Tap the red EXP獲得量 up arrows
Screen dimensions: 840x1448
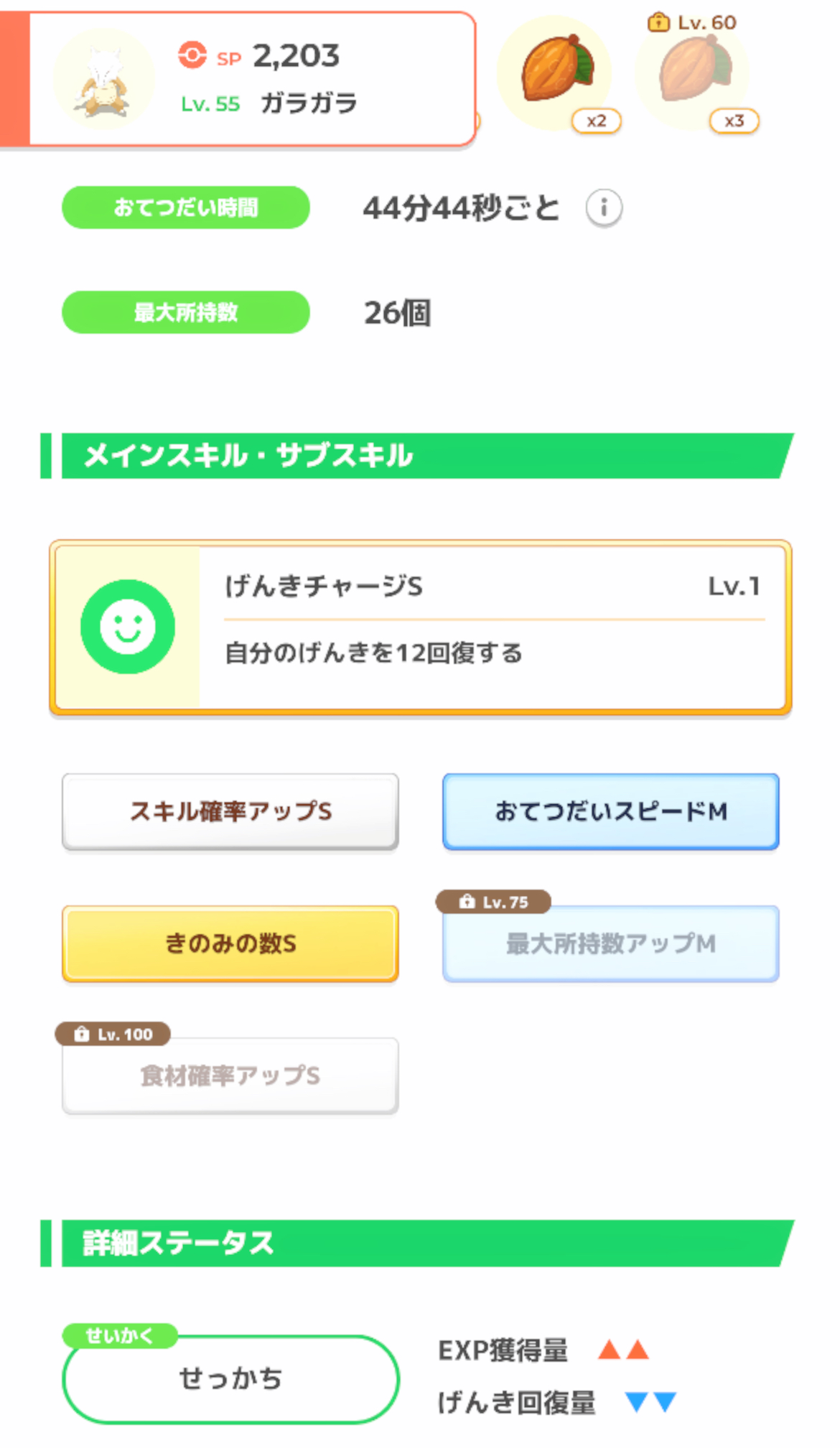(623, 1350)
